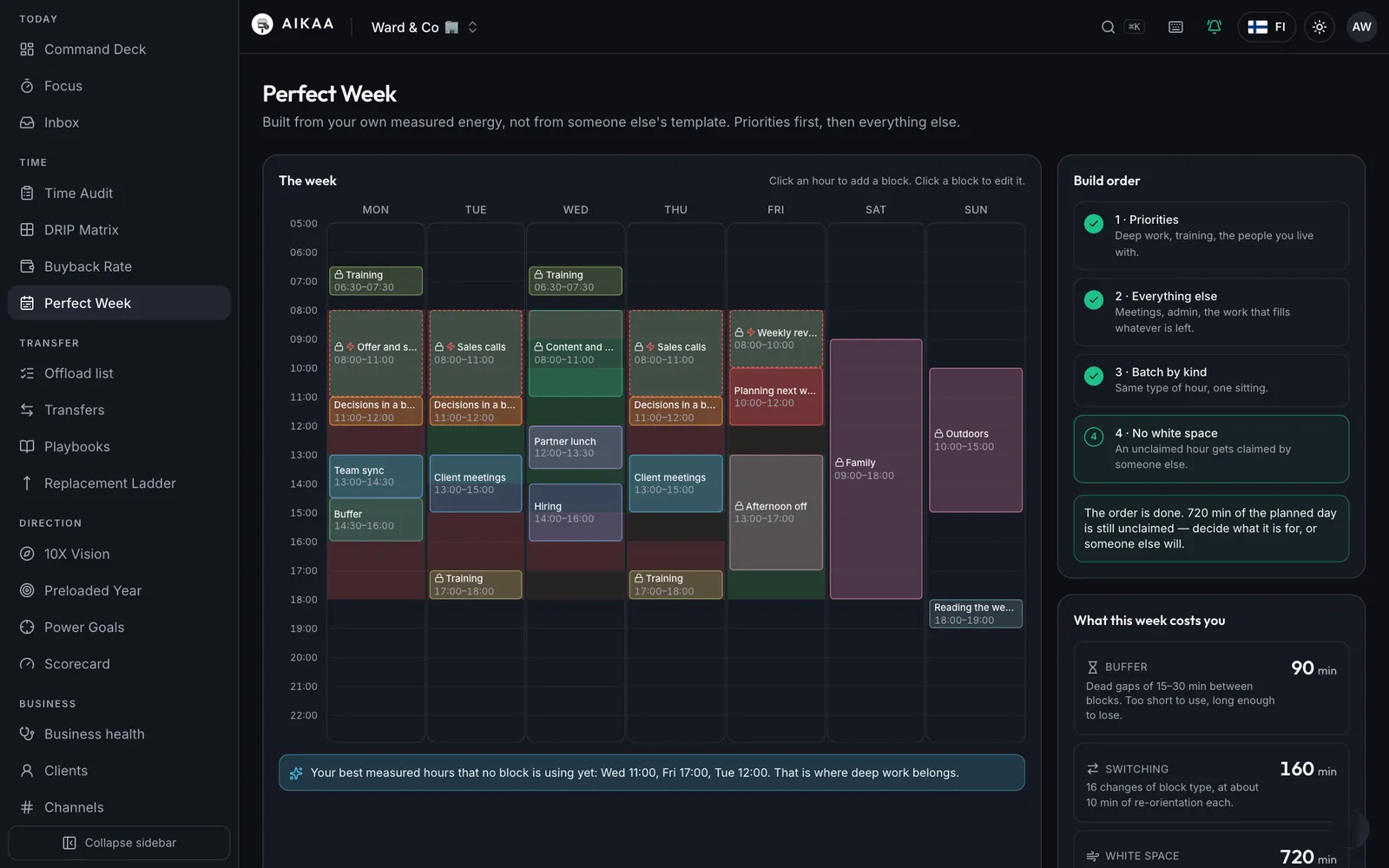Navigate to DRIP Matrix
Screen dimensions: 1389x868
(x=119, y=229)
